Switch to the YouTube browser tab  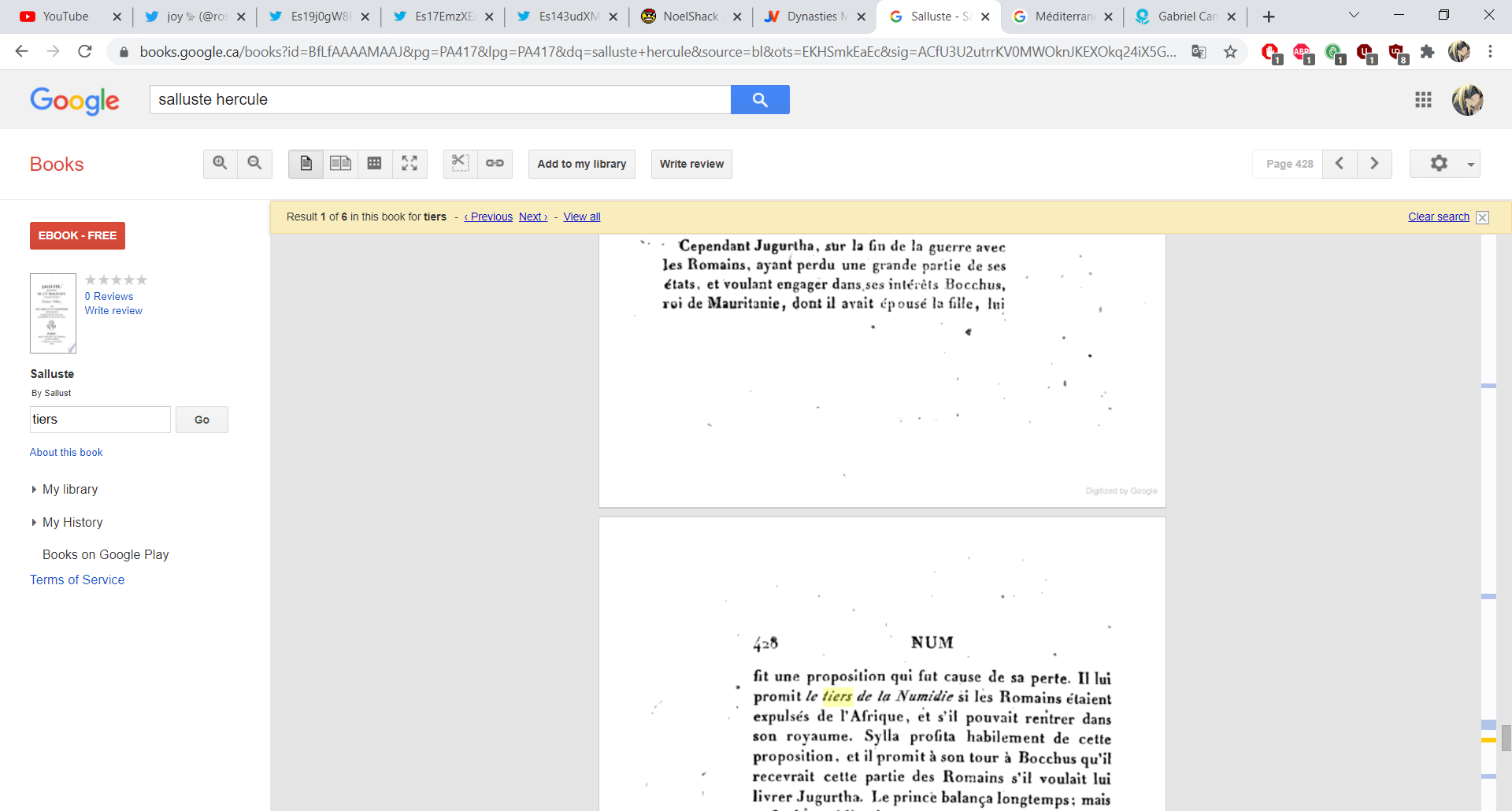[65, 17]
